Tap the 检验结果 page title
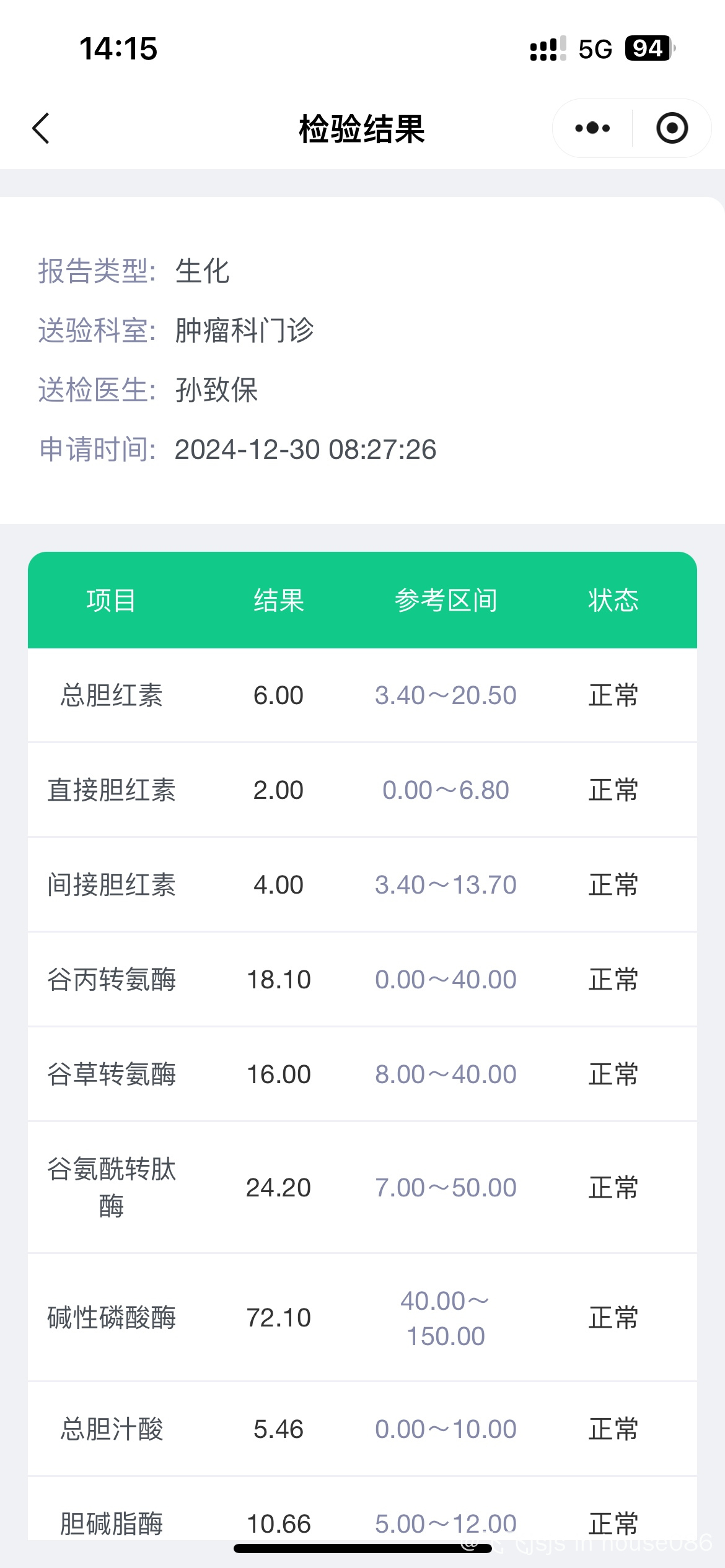This screenshot has width=725, height=1568. coord(362,129)
